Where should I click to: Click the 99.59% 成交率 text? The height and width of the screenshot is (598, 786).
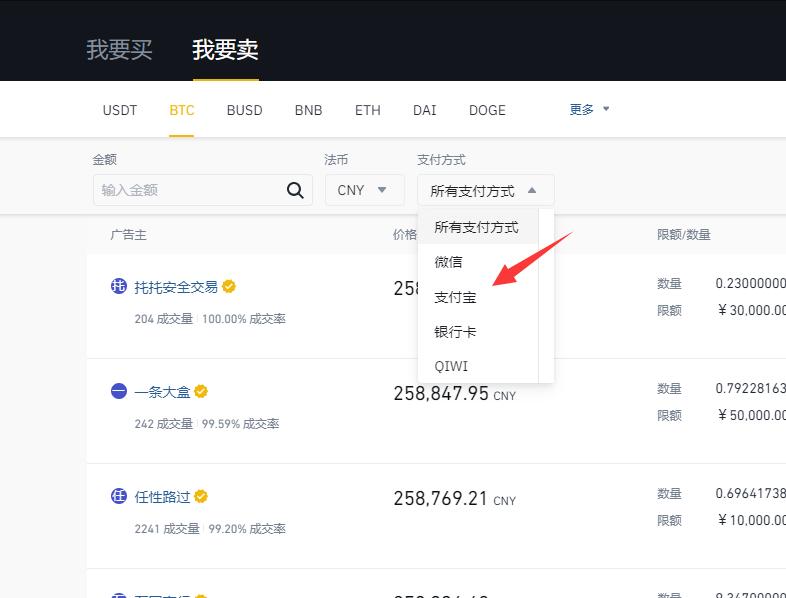click(x=241, y=424)
